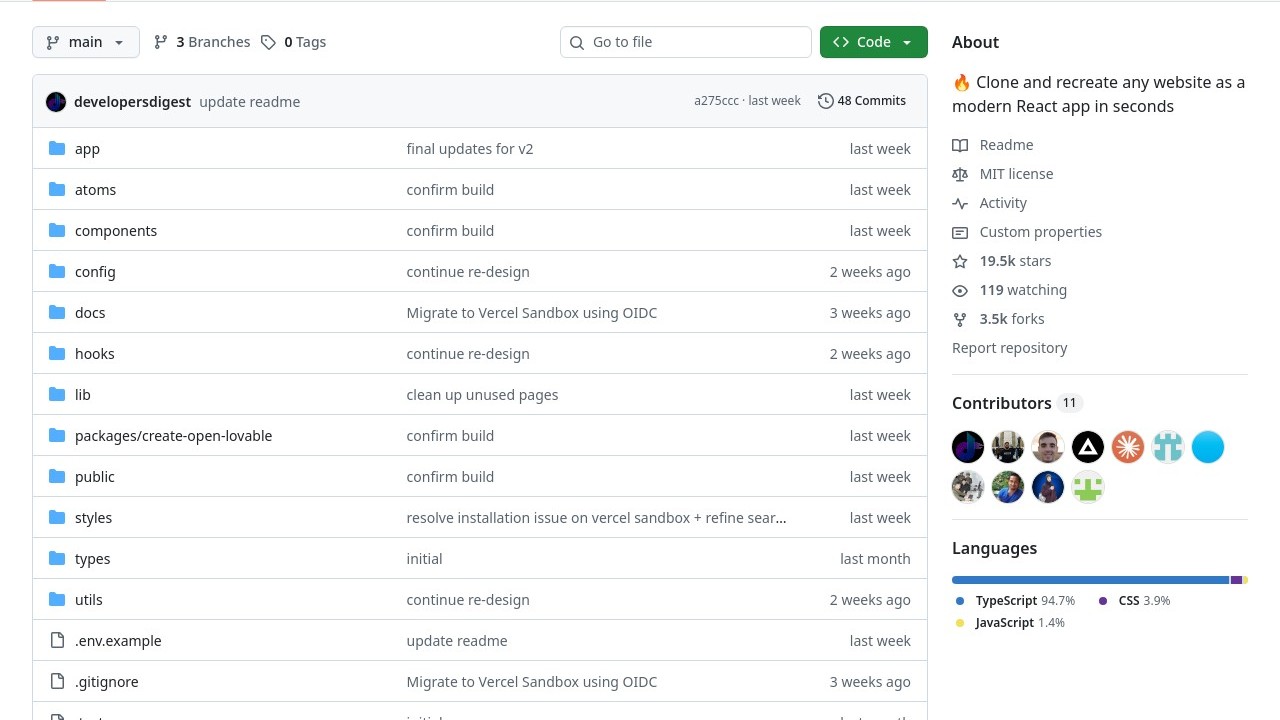This screenshot has width=1280, height=720.
Task: Click the eye icon beside 119 watching
Action: [960, 290]
